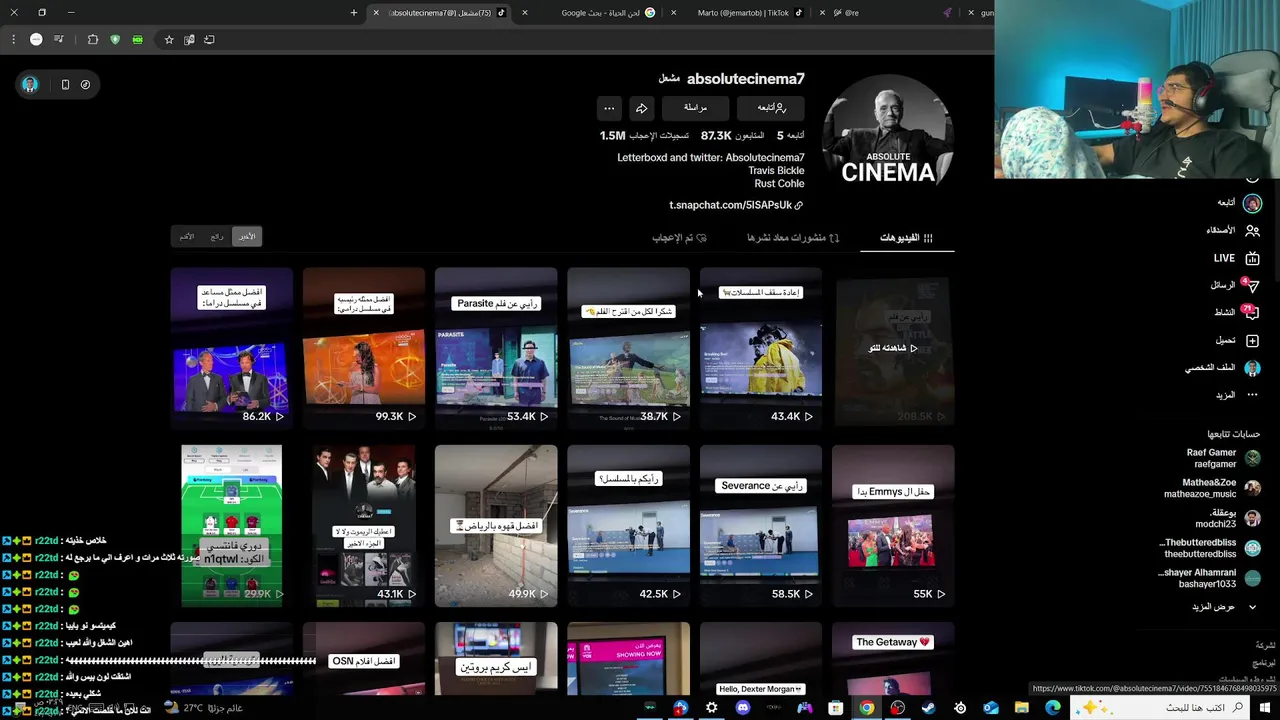Open bashayer1033 followed account

coord(1210,578)
